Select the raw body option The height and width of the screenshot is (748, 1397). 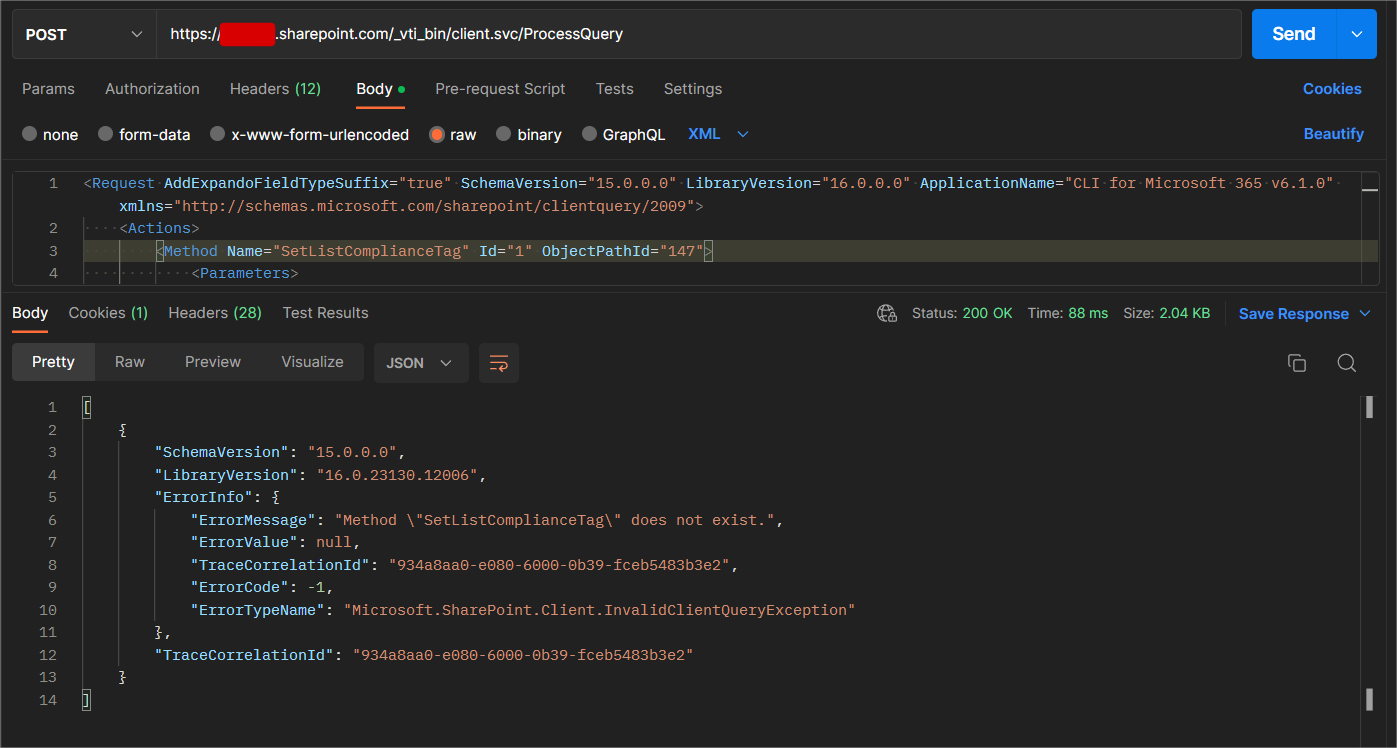tap(453, 134)
